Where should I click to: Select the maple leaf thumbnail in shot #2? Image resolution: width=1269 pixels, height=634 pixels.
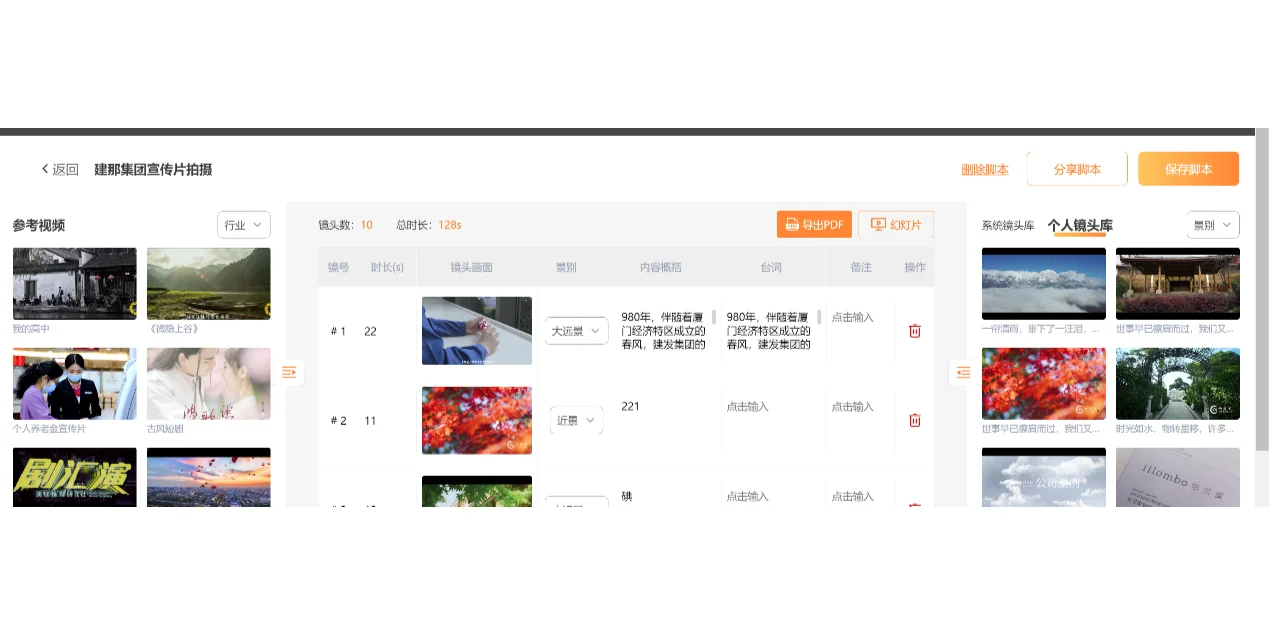coord(477,420)
